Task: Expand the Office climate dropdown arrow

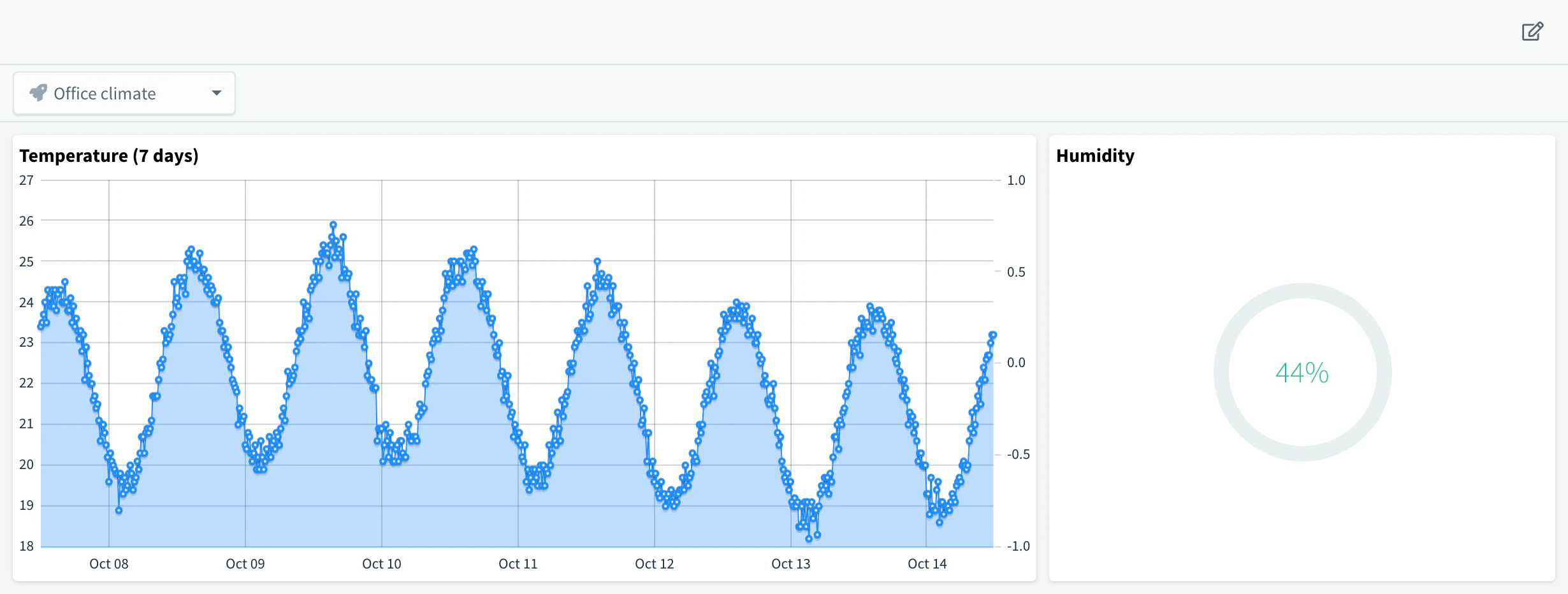Action: (217, 93)
